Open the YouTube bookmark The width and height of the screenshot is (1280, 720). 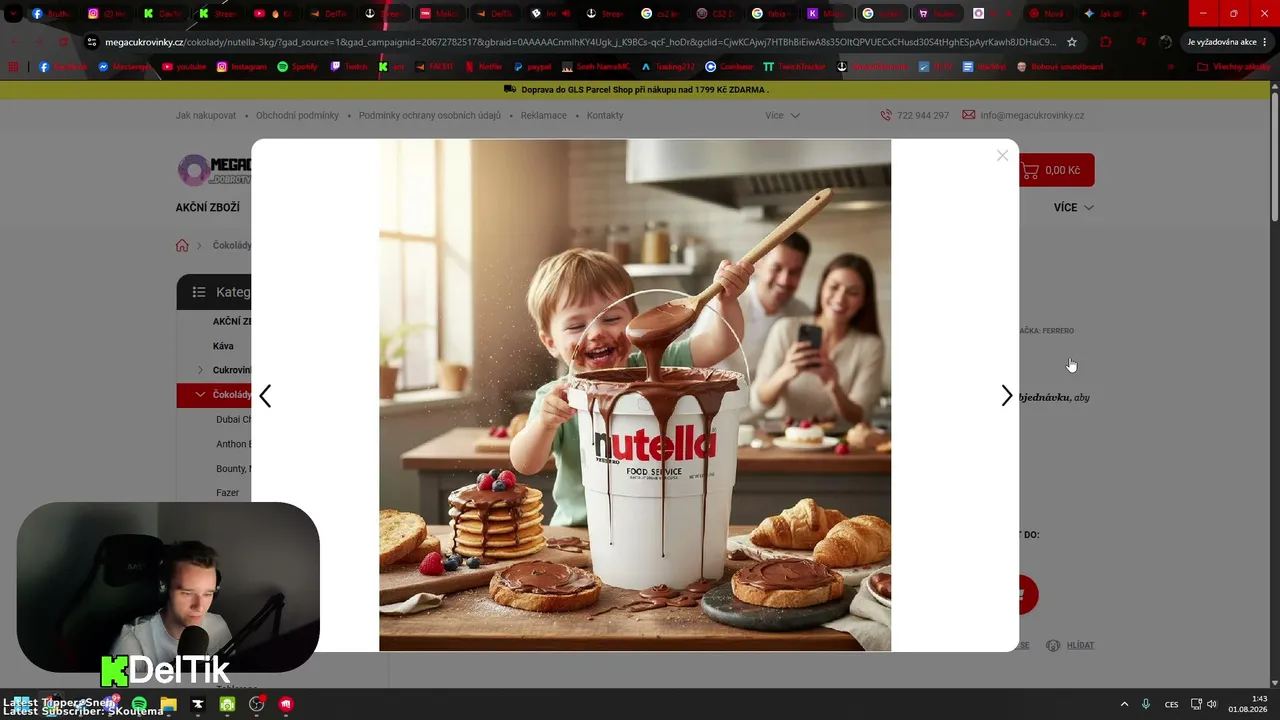tap(182, 66)
